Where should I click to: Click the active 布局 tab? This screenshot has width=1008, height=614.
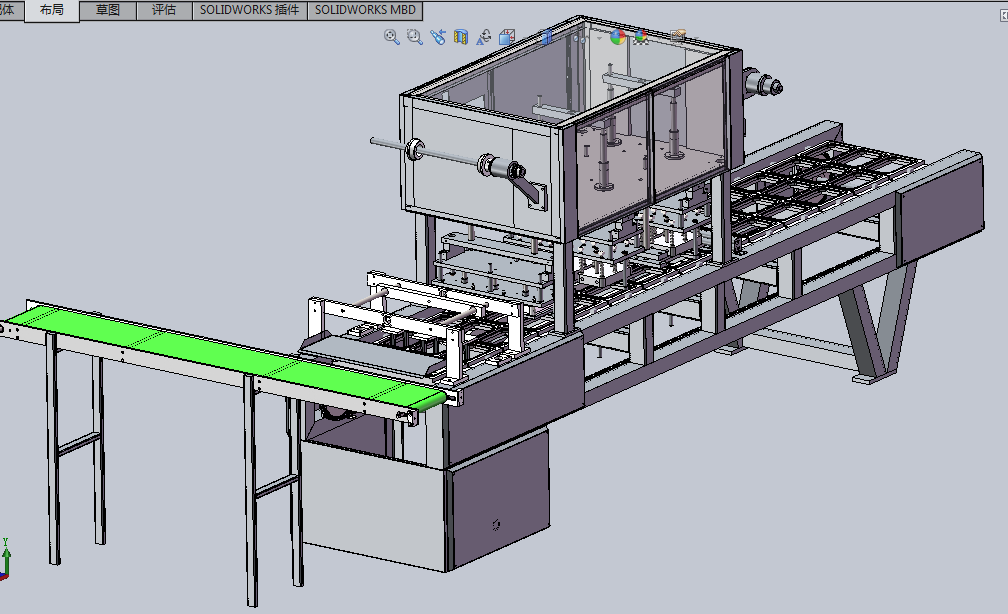point(52,11)
